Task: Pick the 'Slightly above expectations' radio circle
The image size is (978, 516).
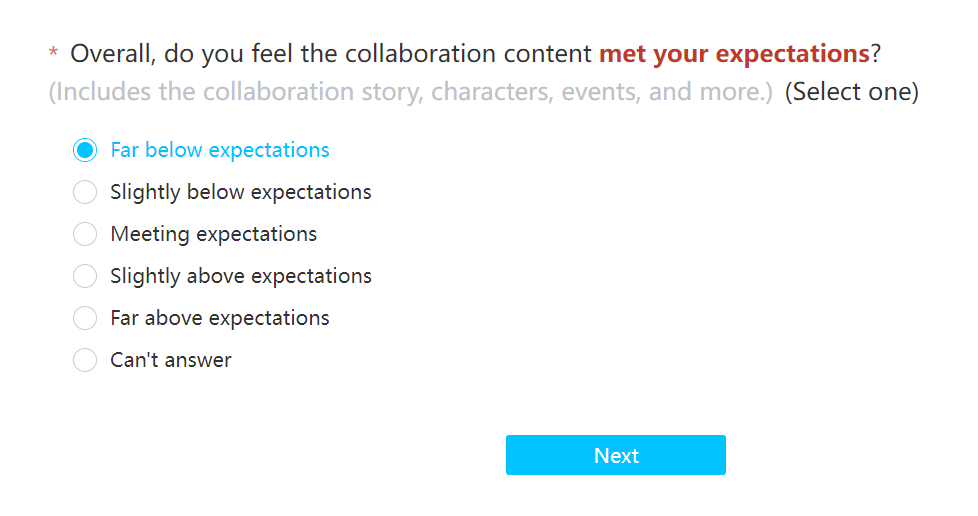Action: tap(85, 276)
